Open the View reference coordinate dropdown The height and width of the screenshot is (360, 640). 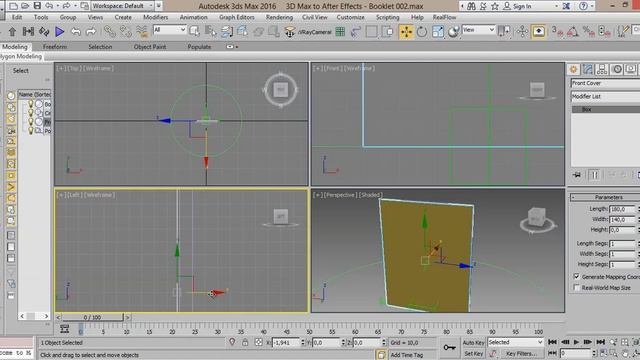click(x=478, y=30)
